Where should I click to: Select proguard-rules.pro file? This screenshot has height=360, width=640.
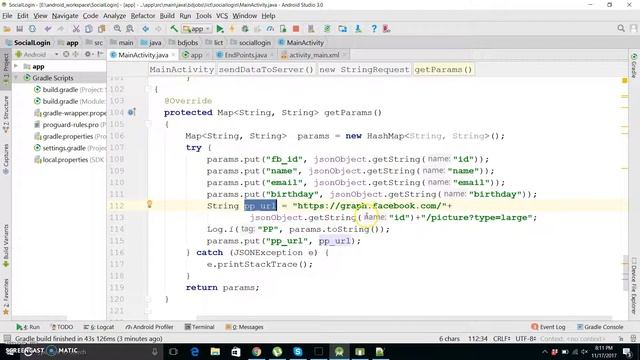(70, 124)
